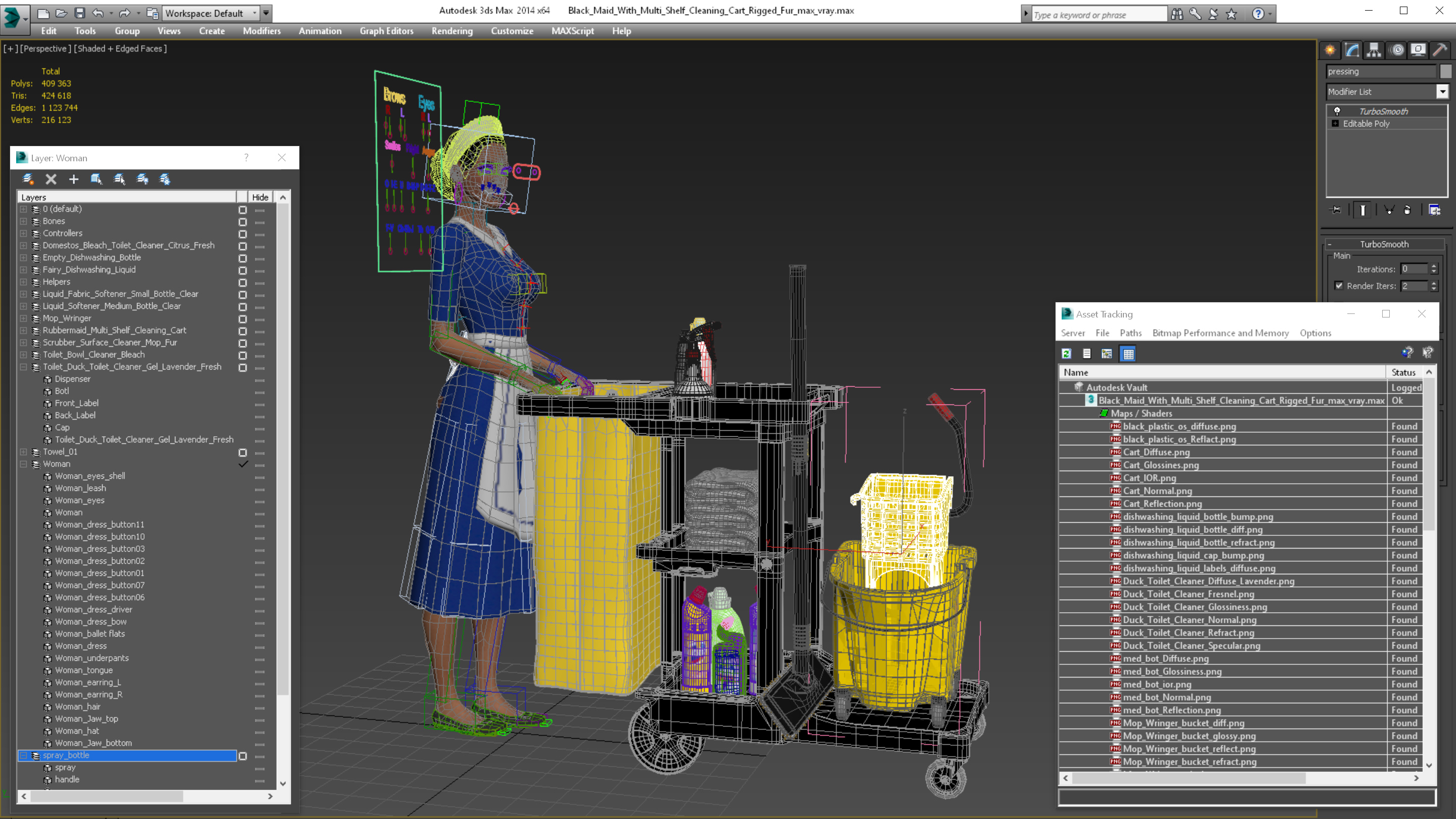The height and width of the screenshot is (819, 1456).
Task: Open the Graph Editors menu
Action: 387,31
